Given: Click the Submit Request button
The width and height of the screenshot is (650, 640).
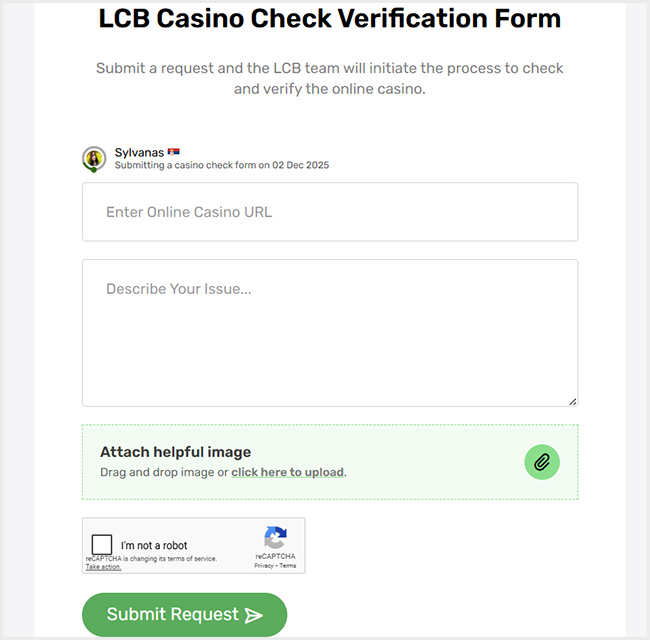Looking at the screenshot, I should coord(184,615).
